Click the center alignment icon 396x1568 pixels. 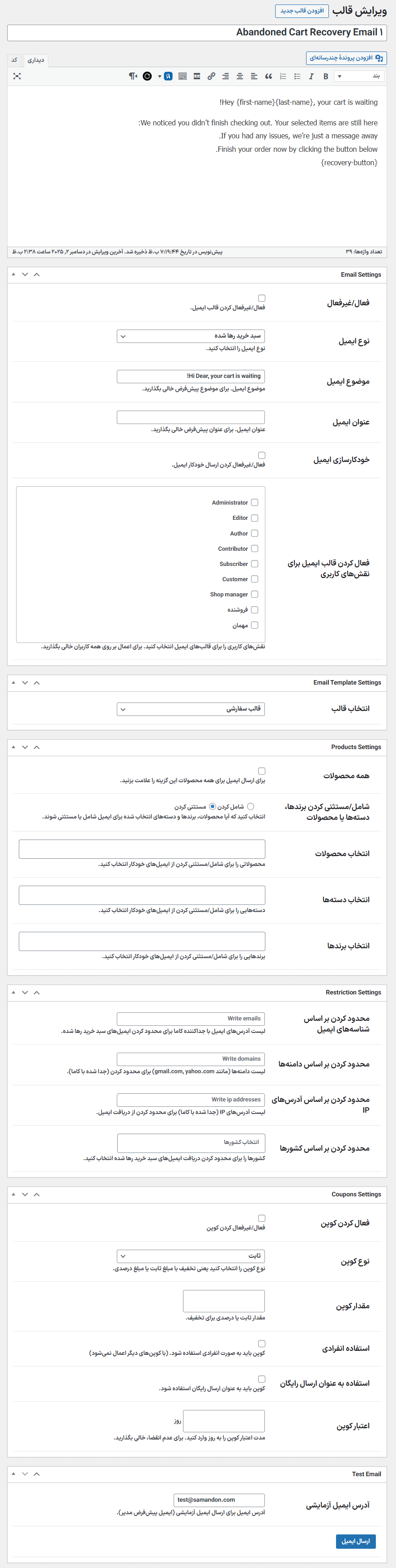click(x=240, y=76)
